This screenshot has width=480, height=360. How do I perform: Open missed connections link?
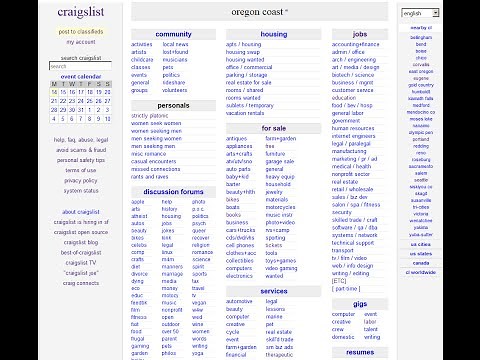click(x=156, y=169)
